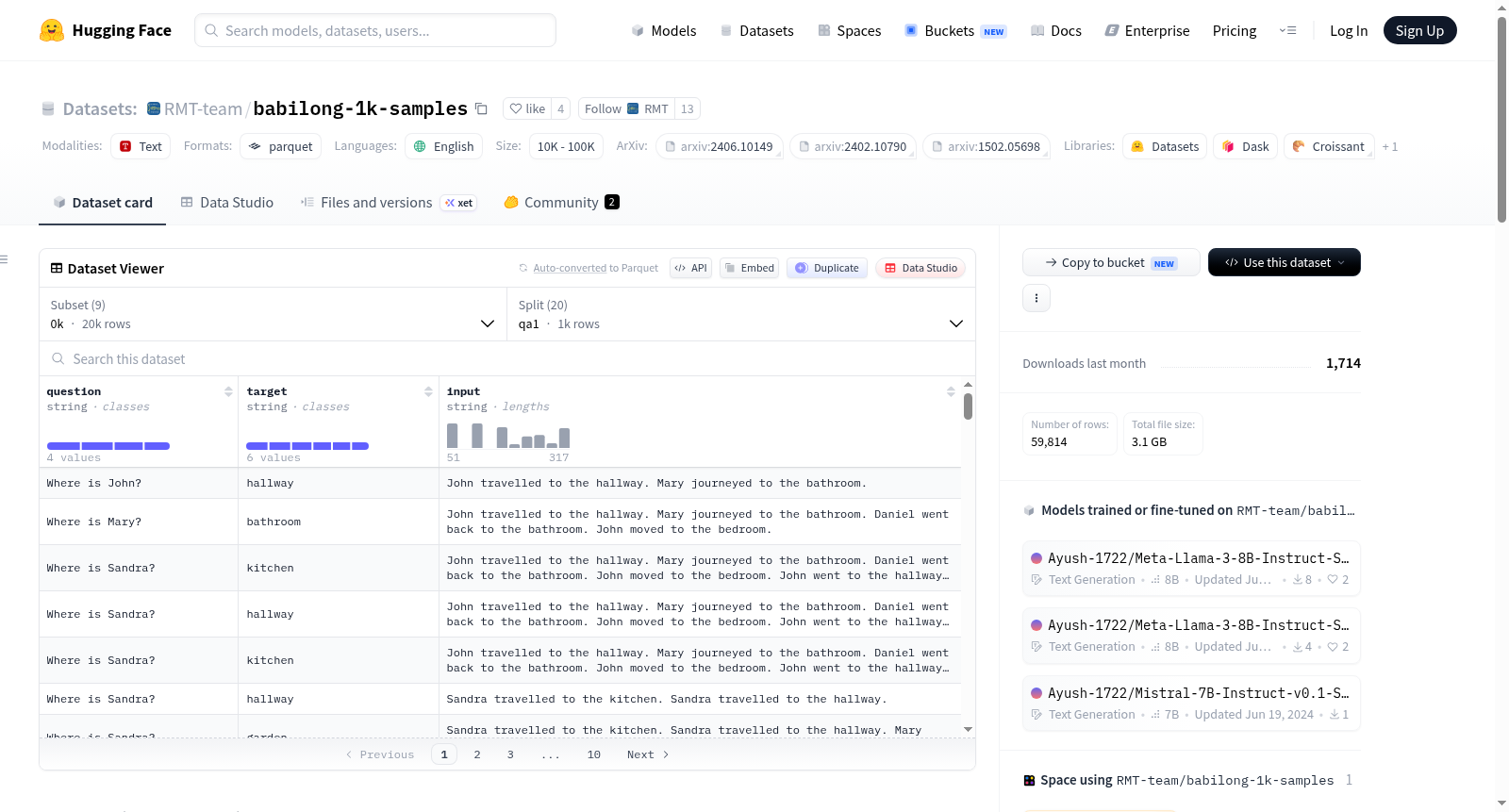The height and width of the screenshot is (812, 1509).
Task: Copy dataset name with the copy icon
Action: (x=481, y=108)
